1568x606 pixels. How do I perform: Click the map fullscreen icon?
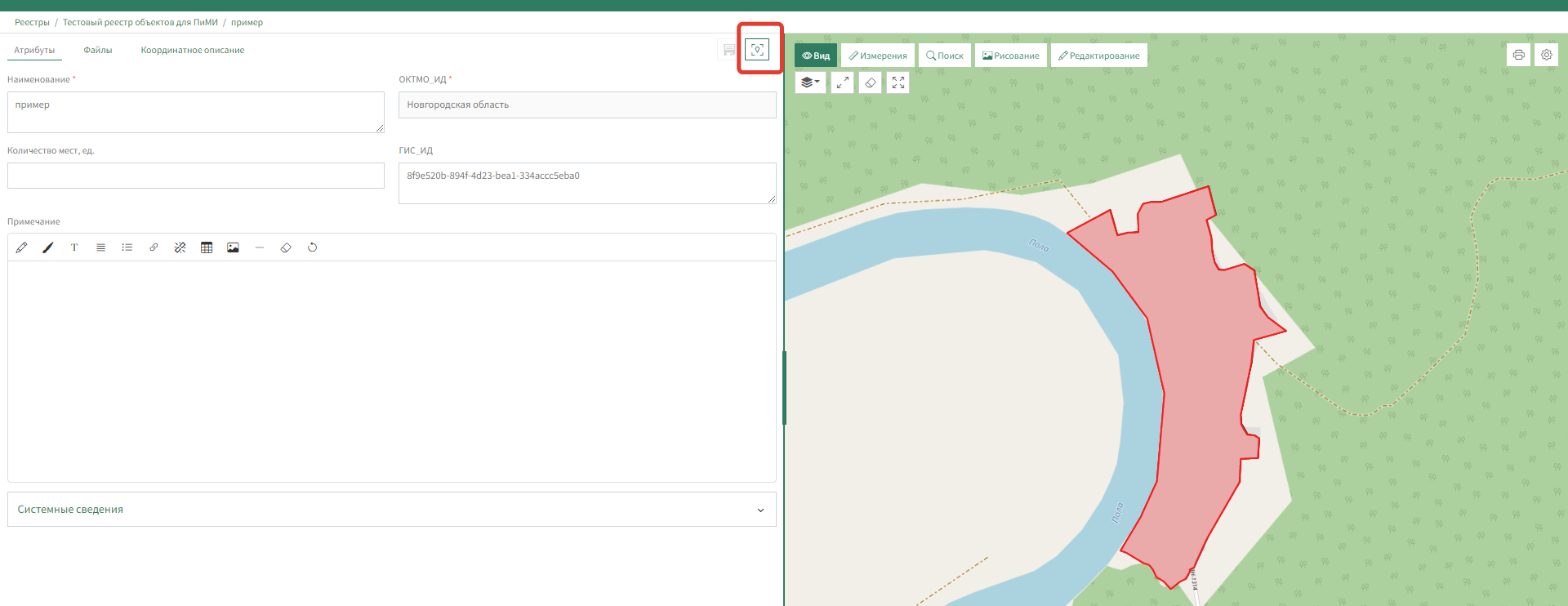(898, 82)
